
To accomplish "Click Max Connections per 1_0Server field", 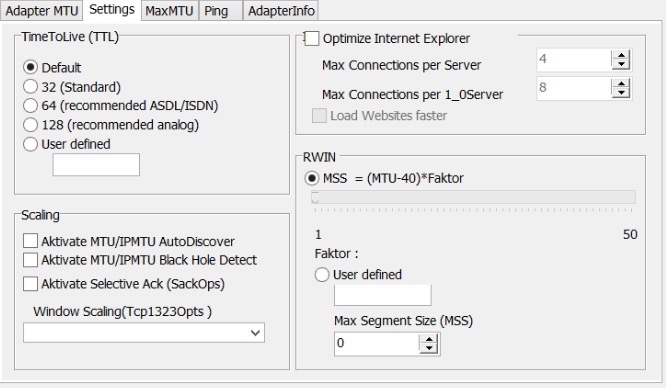I will (574, 88).
